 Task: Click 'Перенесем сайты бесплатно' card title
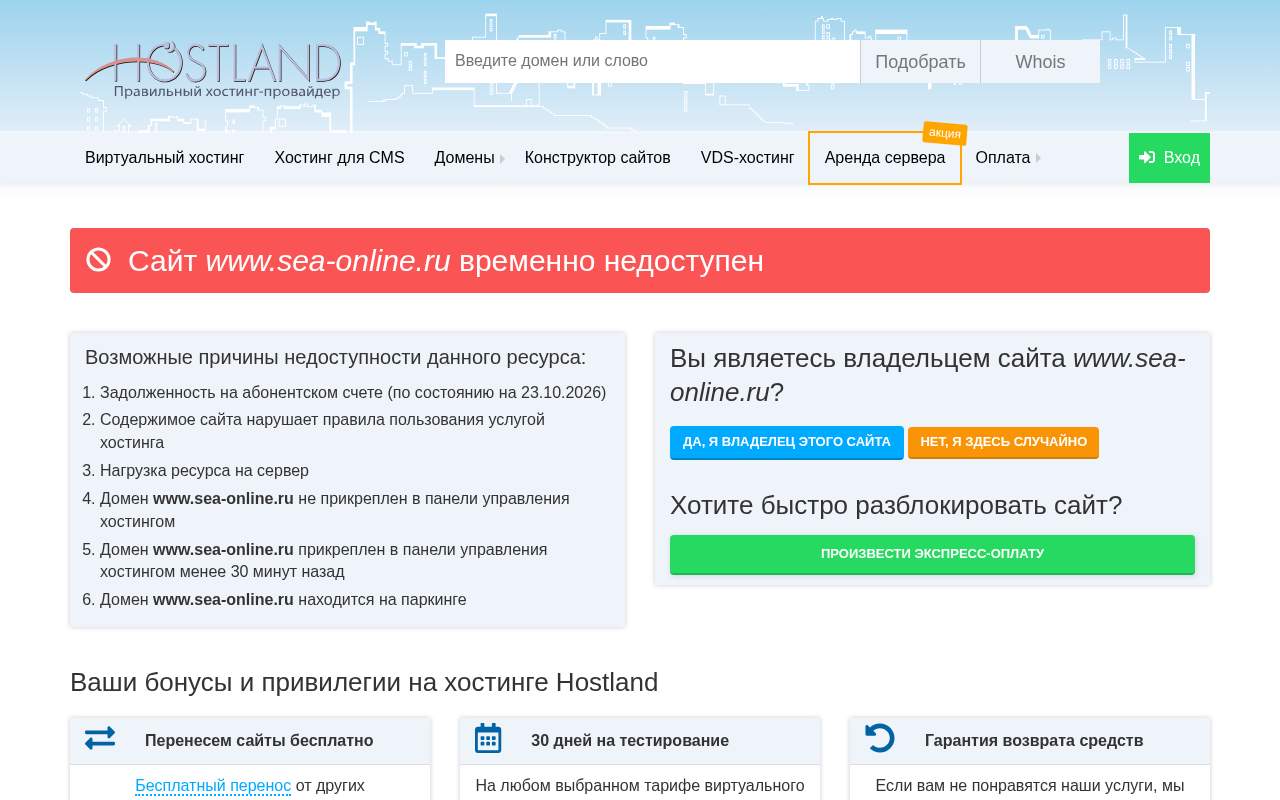[x=259, y=741]
